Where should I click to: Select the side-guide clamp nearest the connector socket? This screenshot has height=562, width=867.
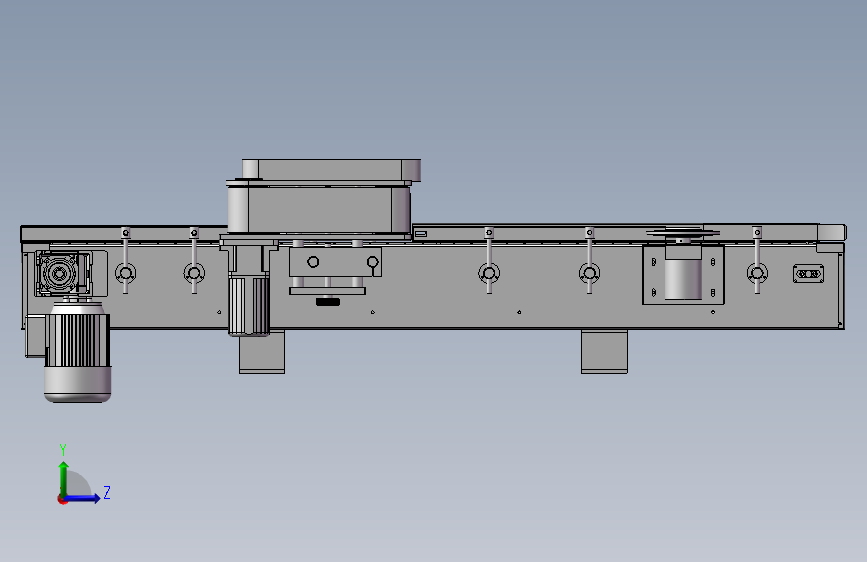[757, 261]
